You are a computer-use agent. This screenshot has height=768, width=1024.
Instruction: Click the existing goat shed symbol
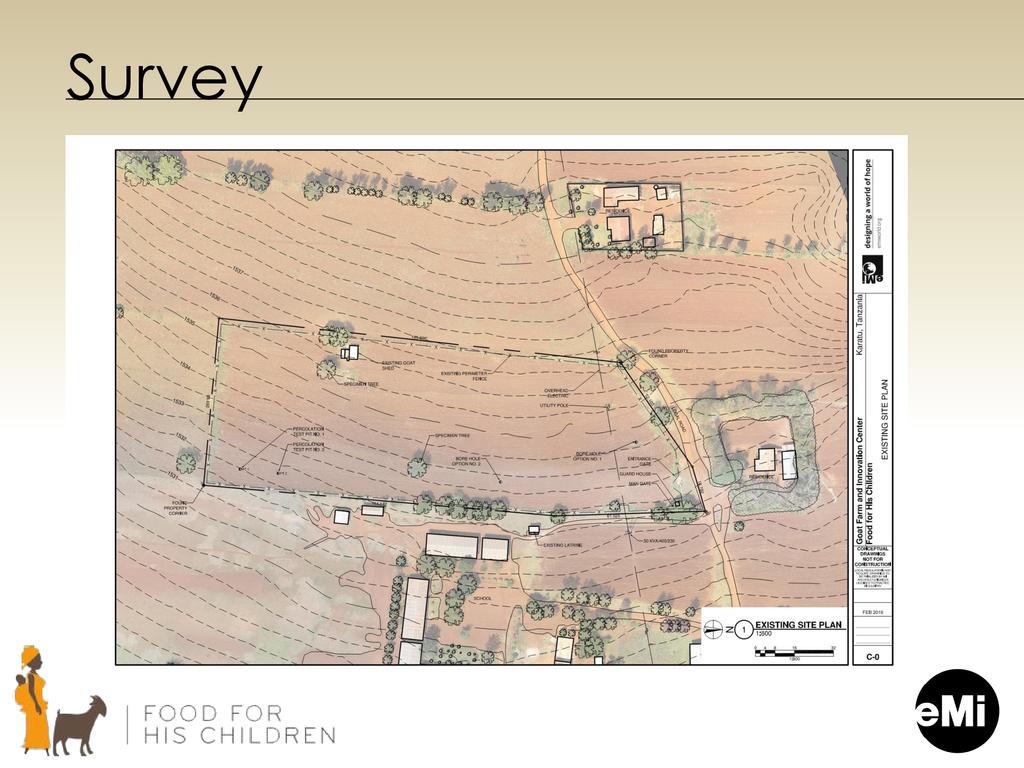point(349,352)
